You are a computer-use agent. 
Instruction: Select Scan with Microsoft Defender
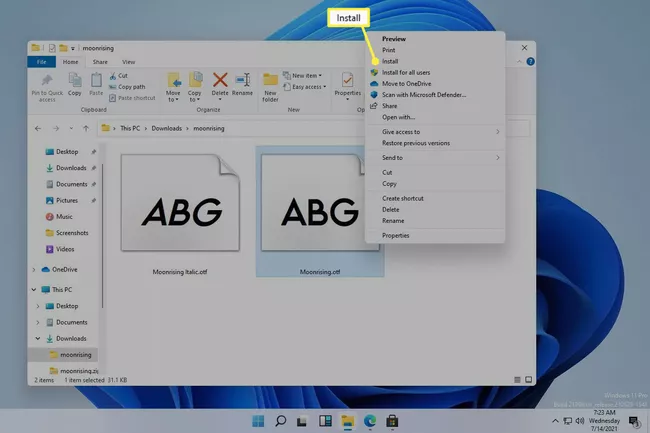pyautogui.click(x=424, y=94)
